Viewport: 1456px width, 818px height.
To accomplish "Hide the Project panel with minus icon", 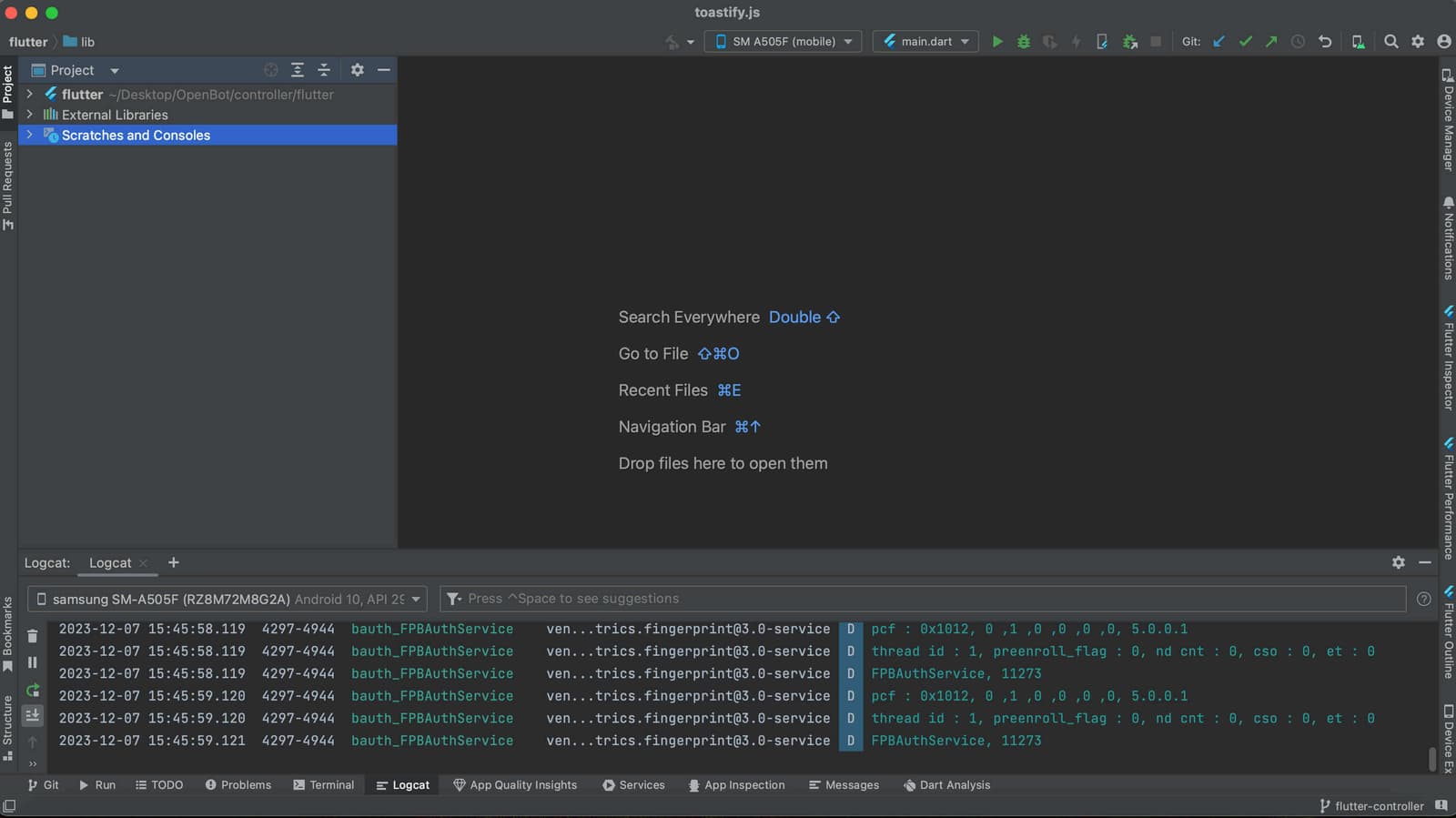I will tap(384, 70).
